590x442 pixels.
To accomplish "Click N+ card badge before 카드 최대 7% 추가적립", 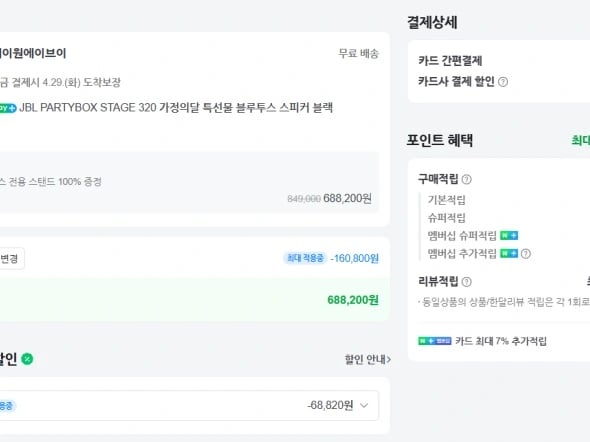I will pos(435,341).
